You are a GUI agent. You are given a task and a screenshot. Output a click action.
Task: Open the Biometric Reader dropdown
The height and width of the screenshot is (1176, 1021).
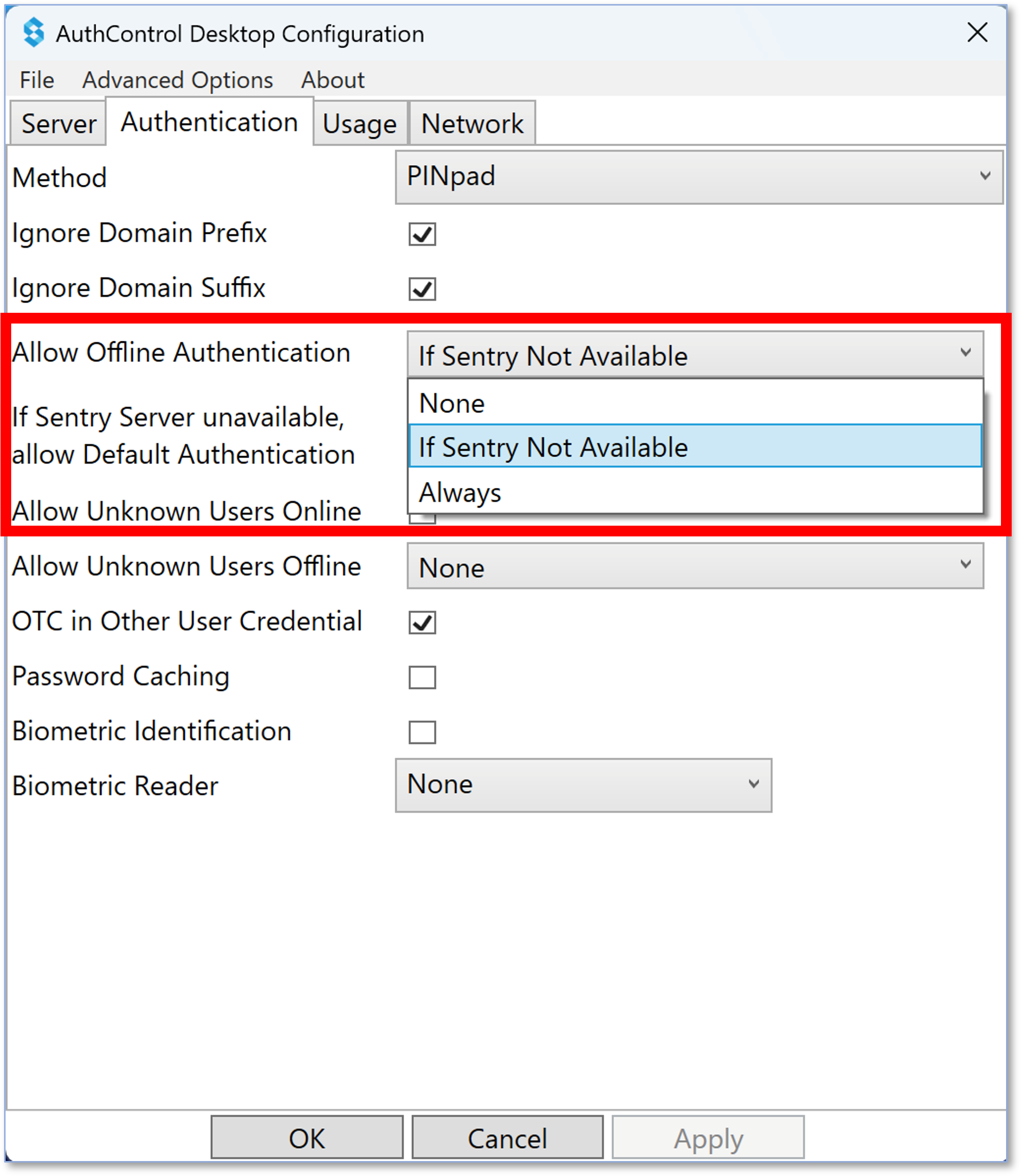coord(583,785)
